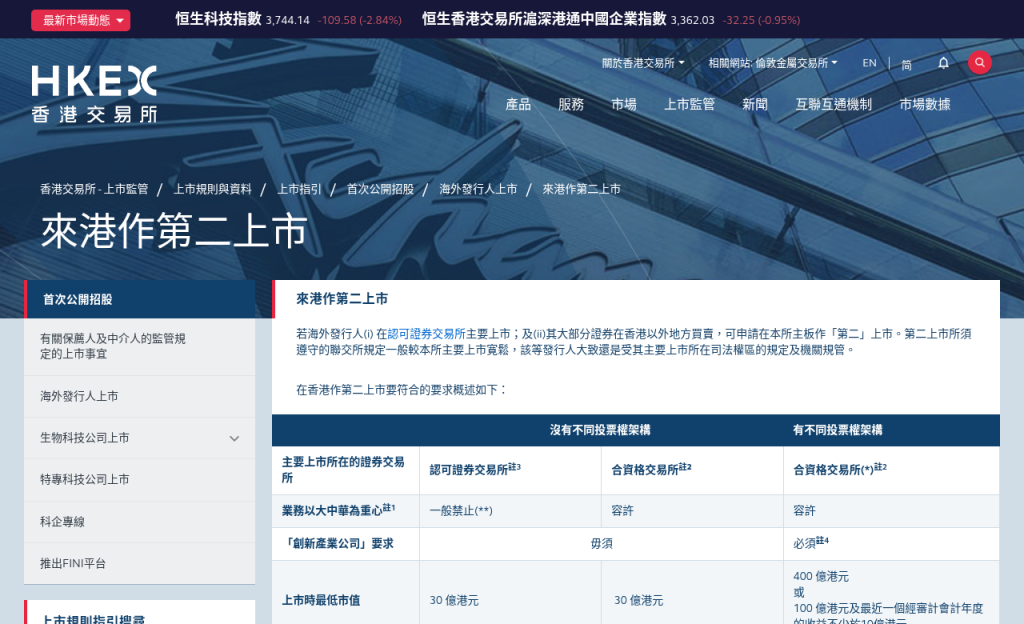Viewport: 1024px width, 624px height.
Task: Open 推出FINI平台 sidebar item
Action: [140, 563]
